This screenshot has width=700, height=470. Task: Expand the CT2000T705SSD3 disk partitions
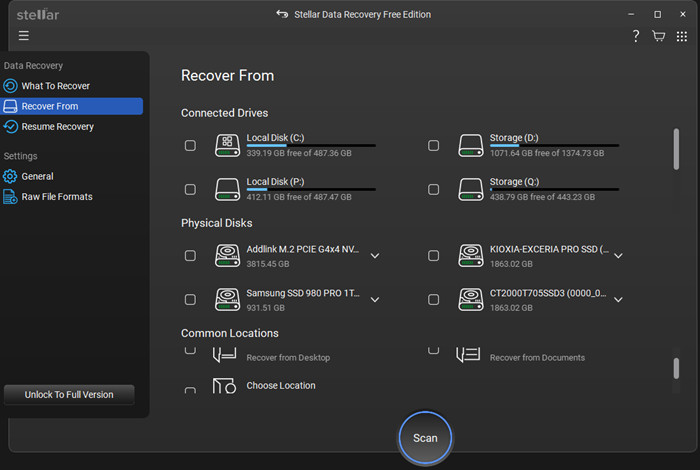pyautogui.click(x=618, y=299)
